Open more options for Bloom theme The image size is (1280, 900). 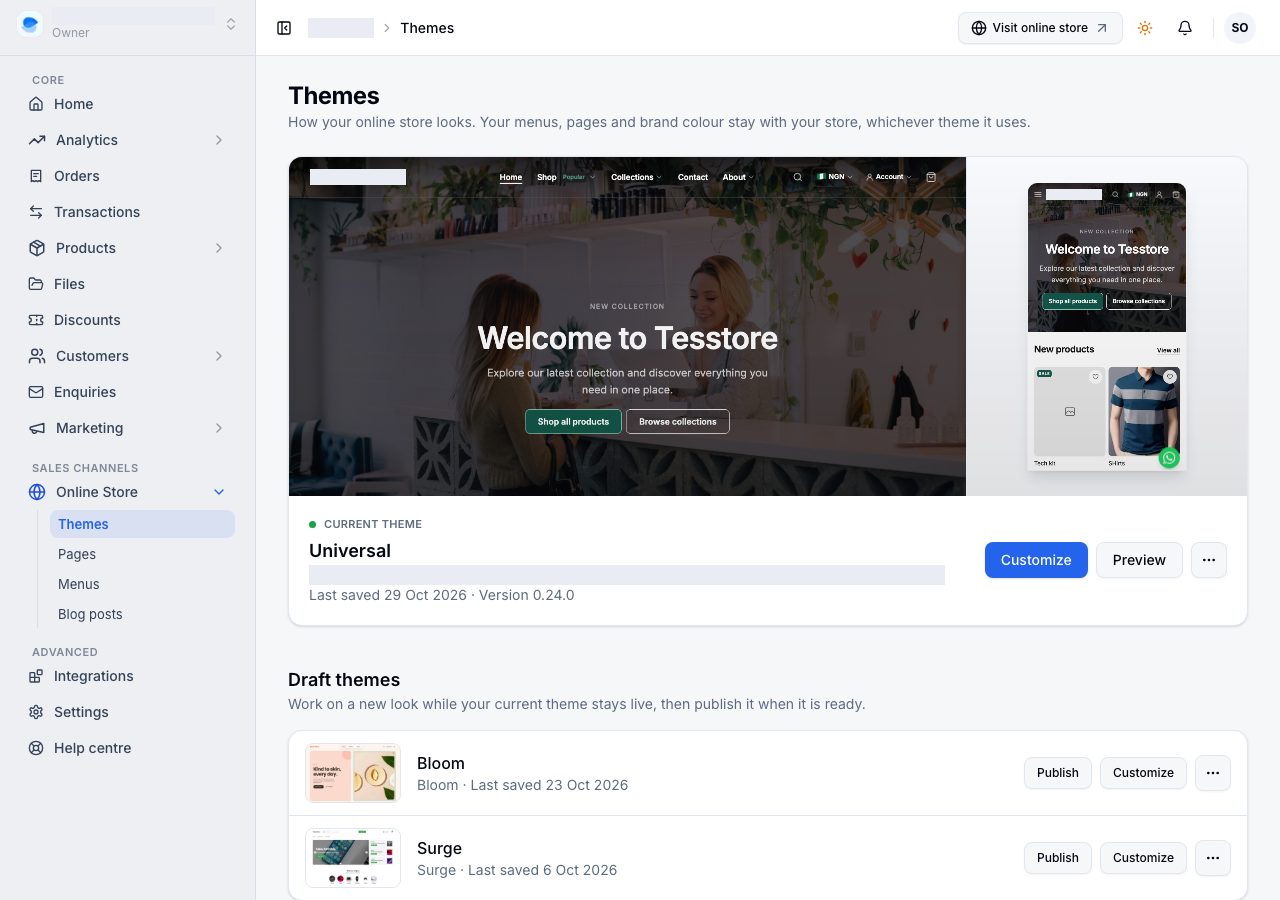tap(1213, 773)
